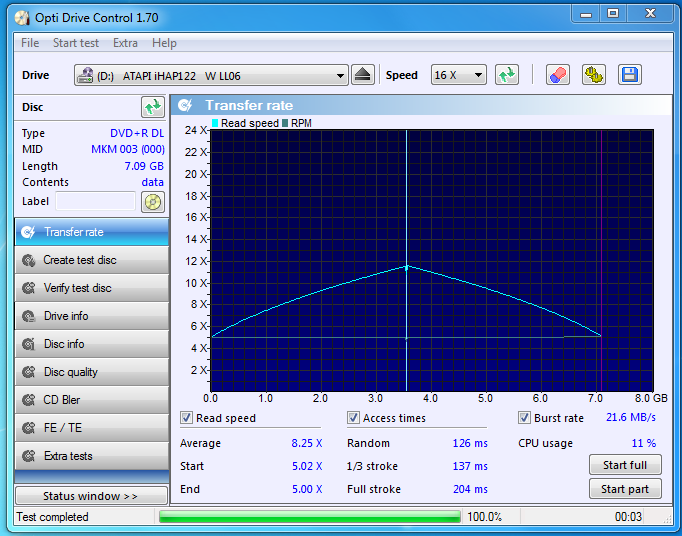Save results with the floppy disk icon
This screenshot has height=536, width=682.
pos(629,75)
